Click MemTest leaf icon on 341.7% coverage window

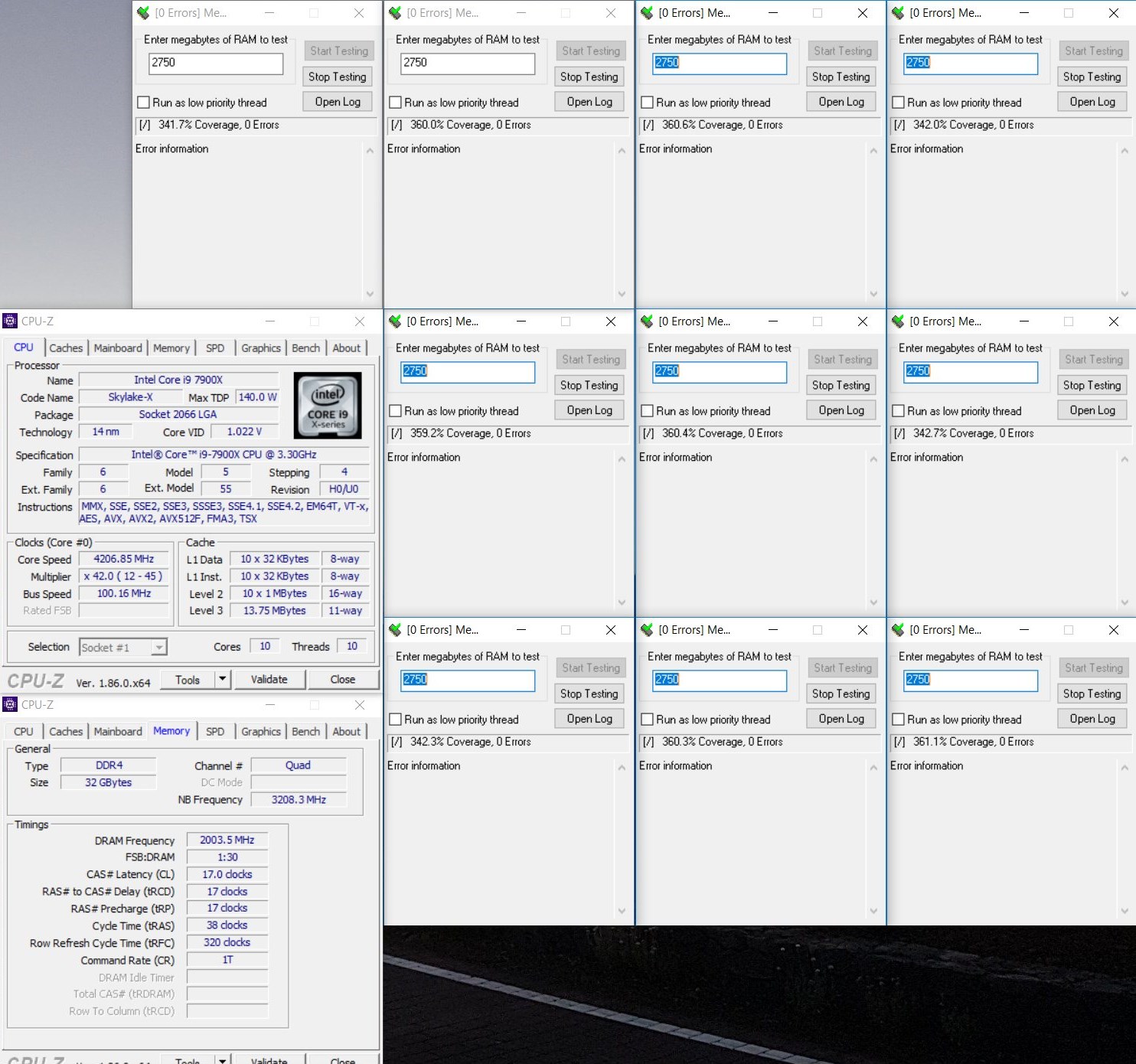tap(141, 13)
